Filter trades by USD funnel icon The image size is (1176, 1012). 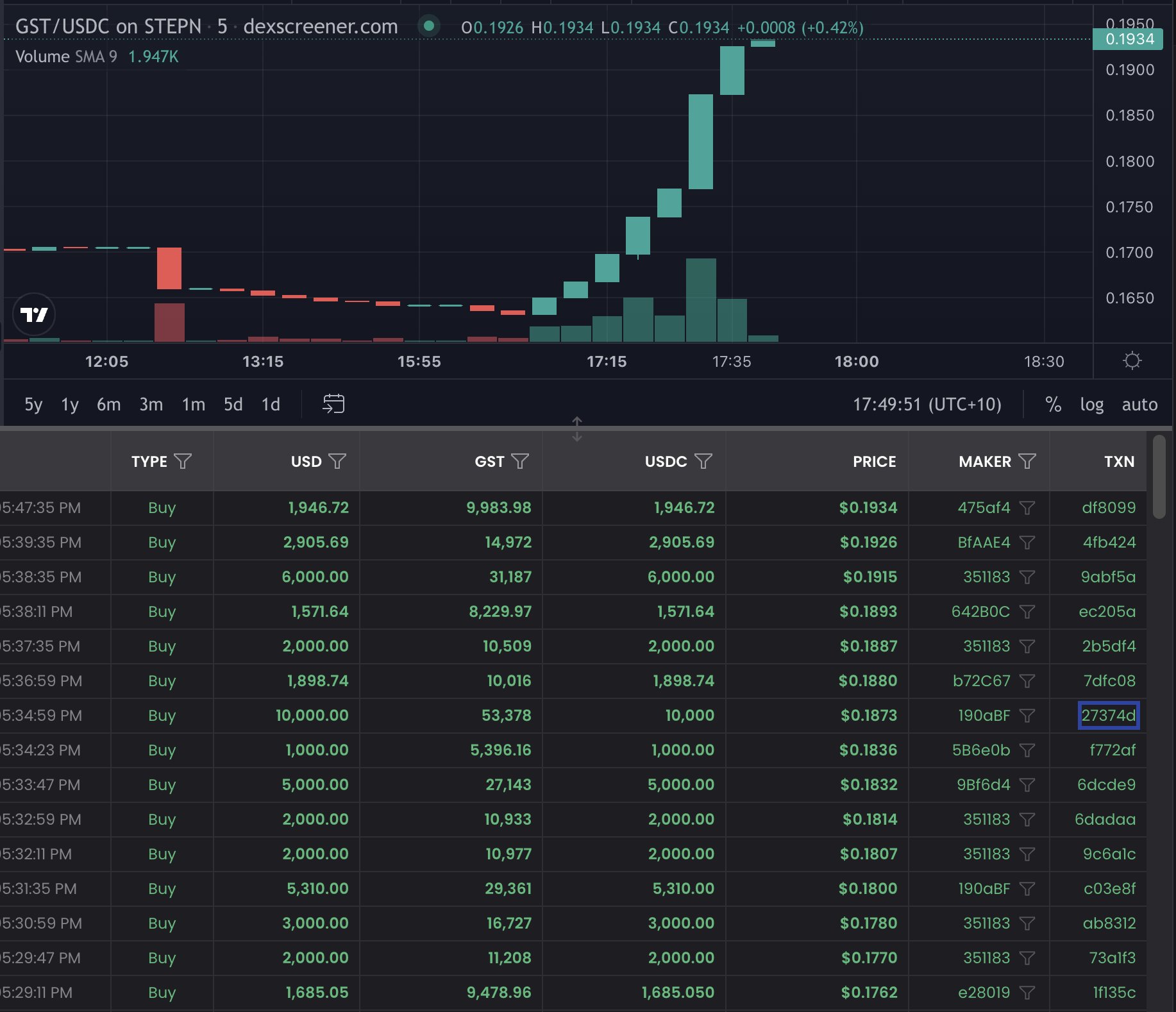[337, 461]
